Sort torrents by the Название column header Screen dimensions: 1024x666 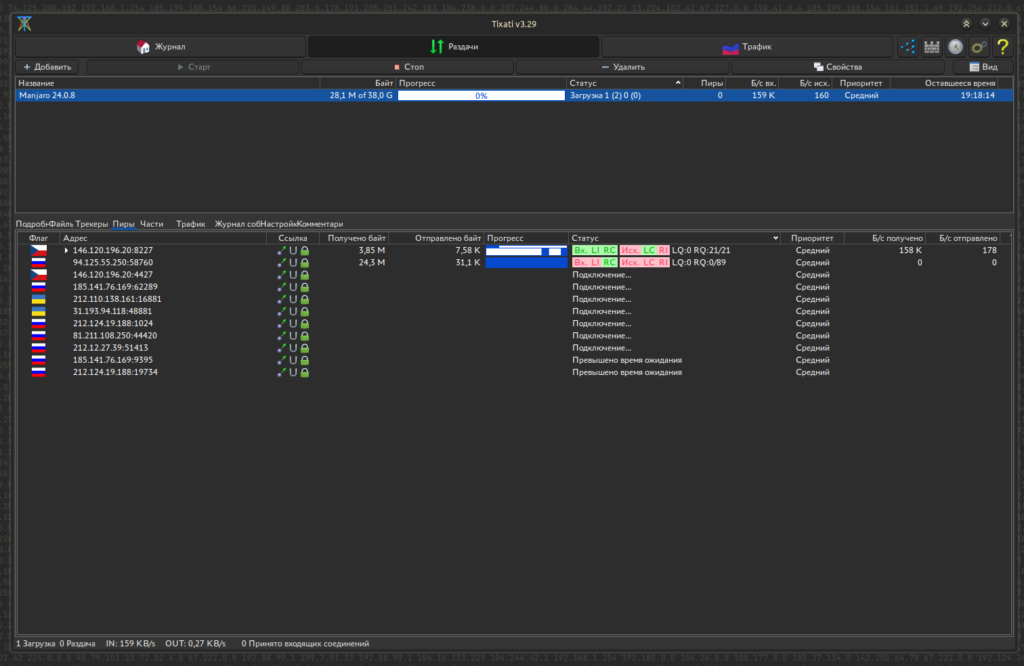coord(168,83)
